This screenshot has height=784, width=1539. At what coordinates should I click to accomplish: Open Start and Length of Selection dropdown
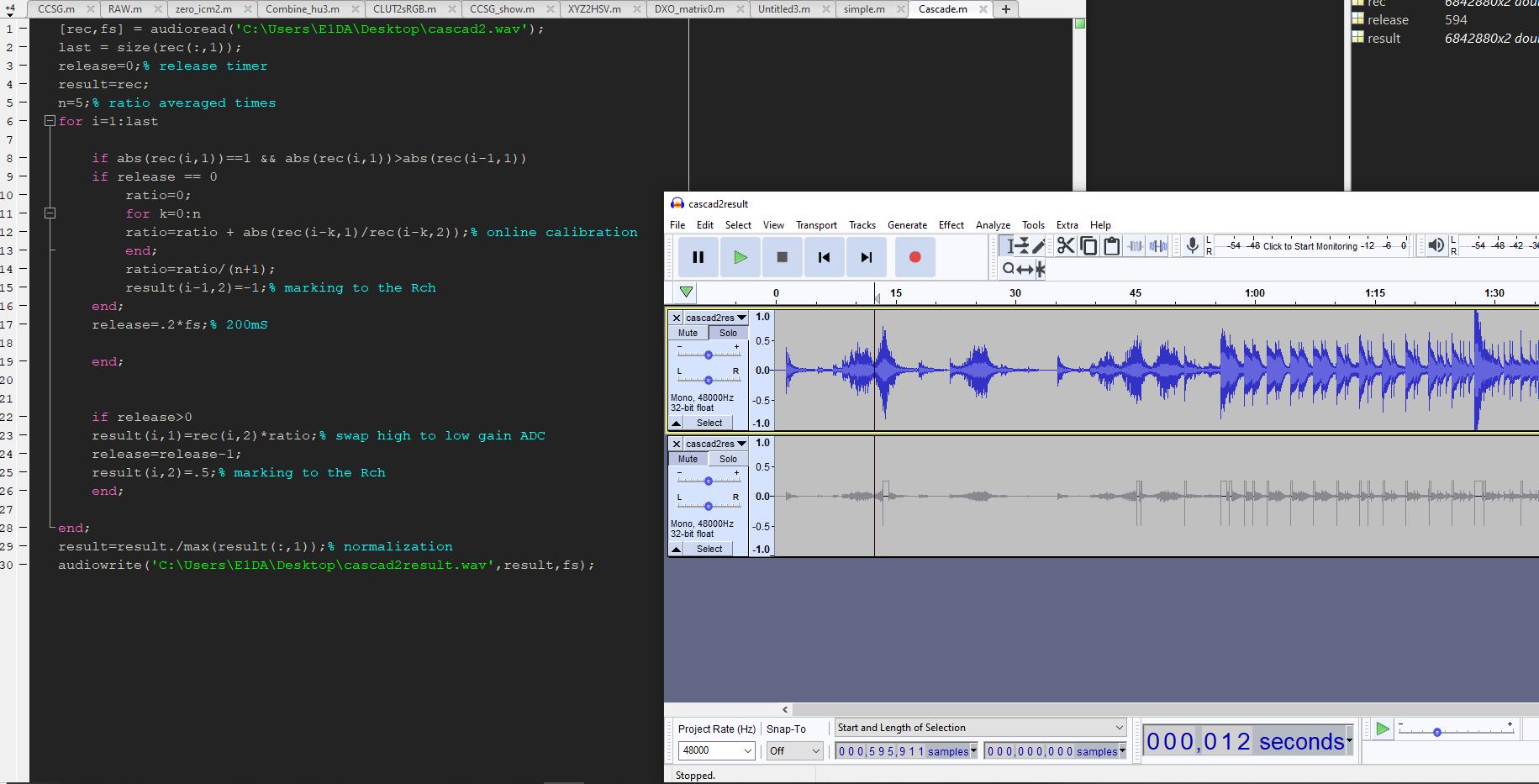coord(980,728)
